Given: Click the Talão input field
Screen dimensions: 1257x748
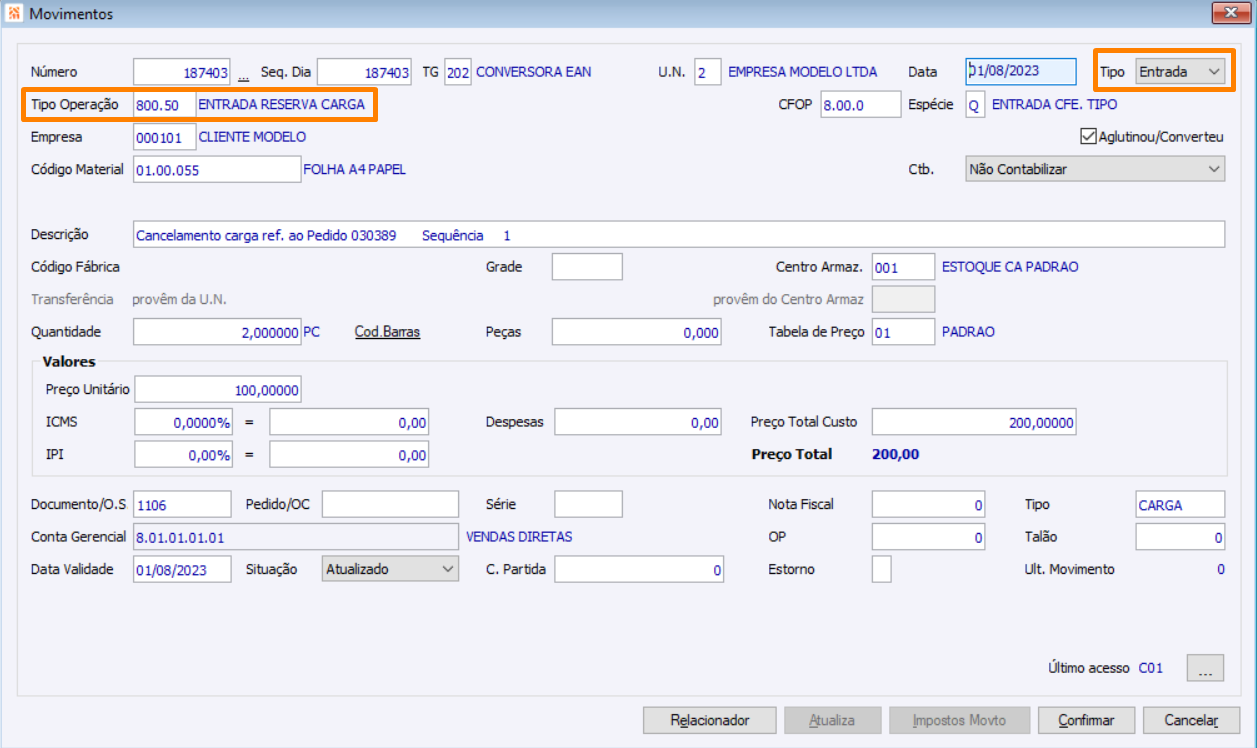Looking at the screenshot, I should (x=1180, y=537).
